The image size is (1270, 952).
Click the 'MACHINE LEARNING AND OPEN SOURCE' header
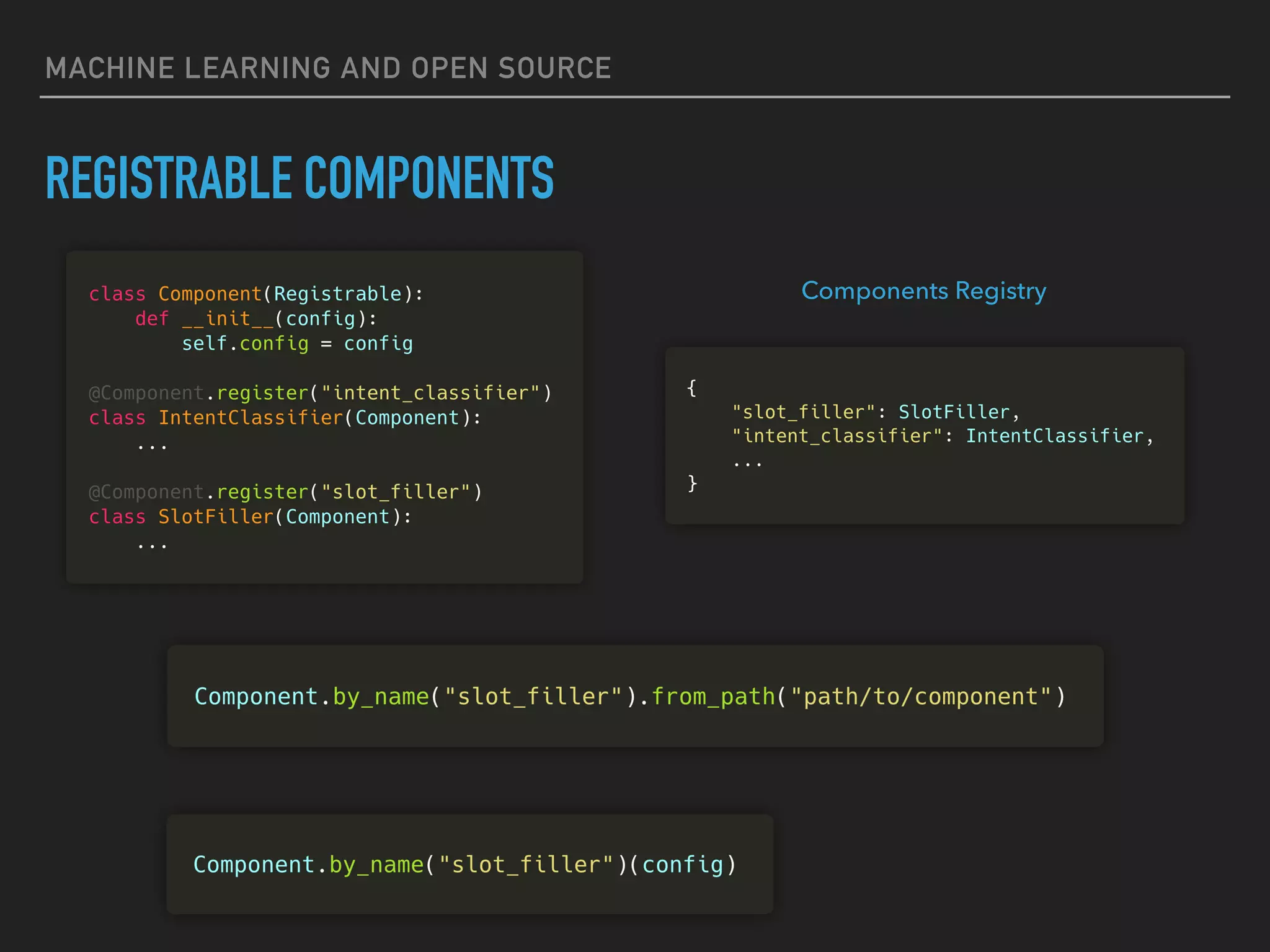[x=328, y=68]
